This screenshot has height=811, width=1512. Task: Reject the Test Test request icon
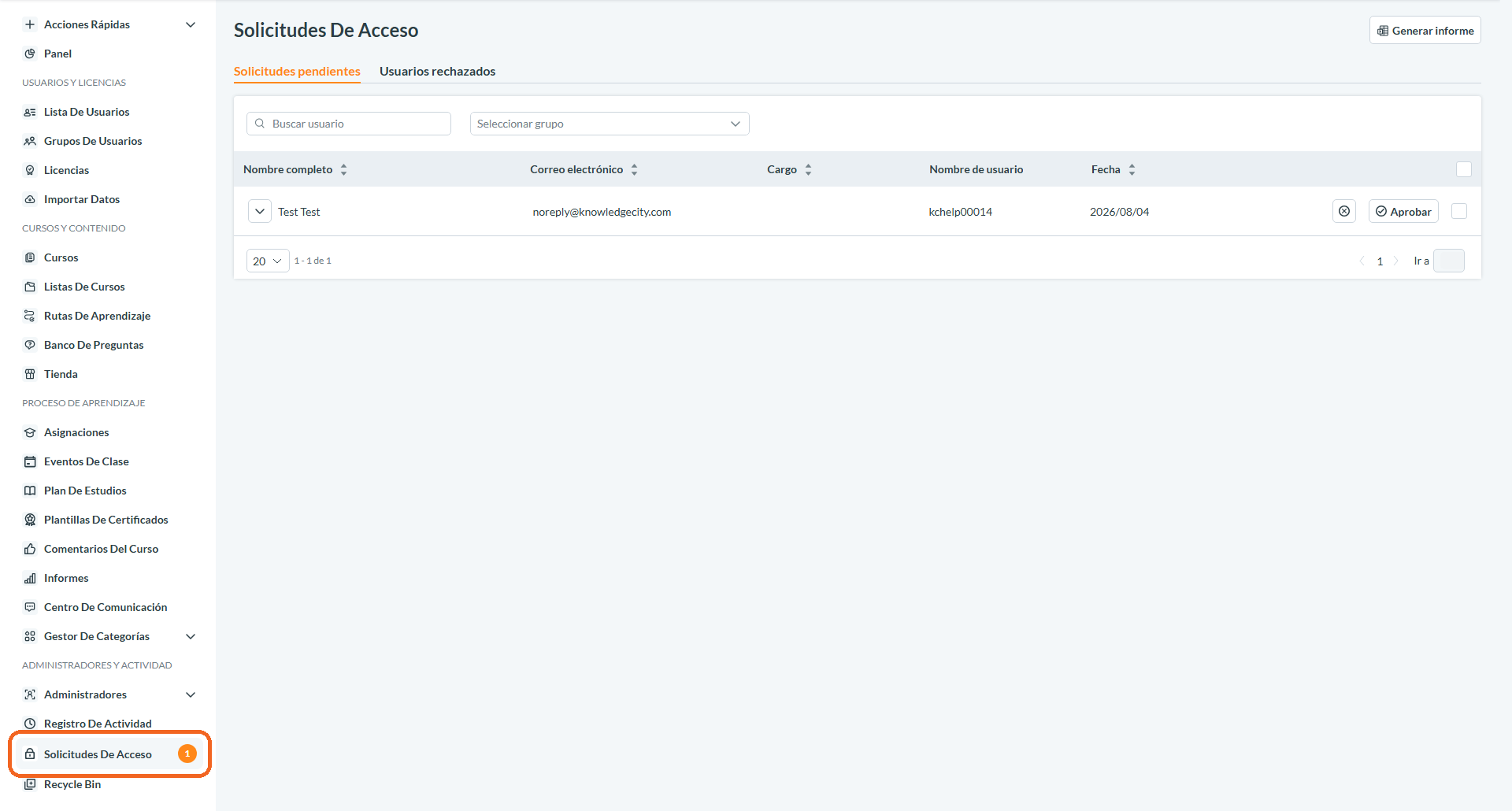[1344, 211]
